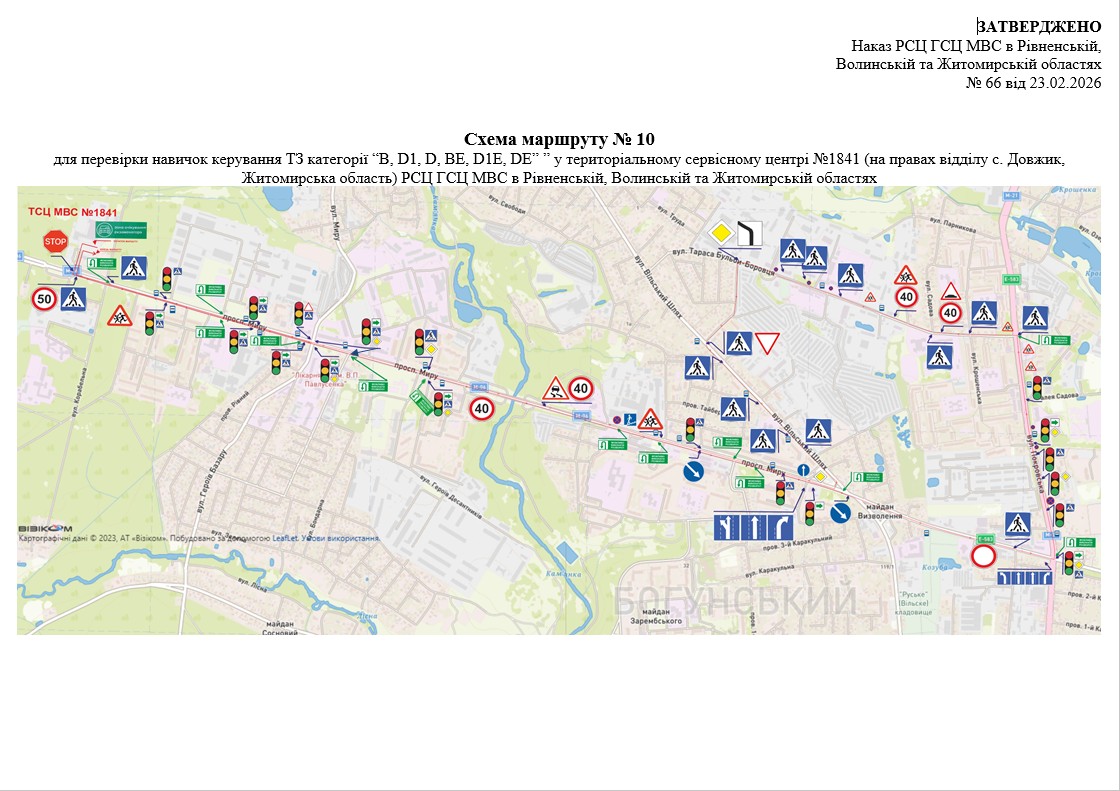Select the 50 speed limit sign
The image size is (1120, 791).
pyautogui.click(x=44, y=298)
